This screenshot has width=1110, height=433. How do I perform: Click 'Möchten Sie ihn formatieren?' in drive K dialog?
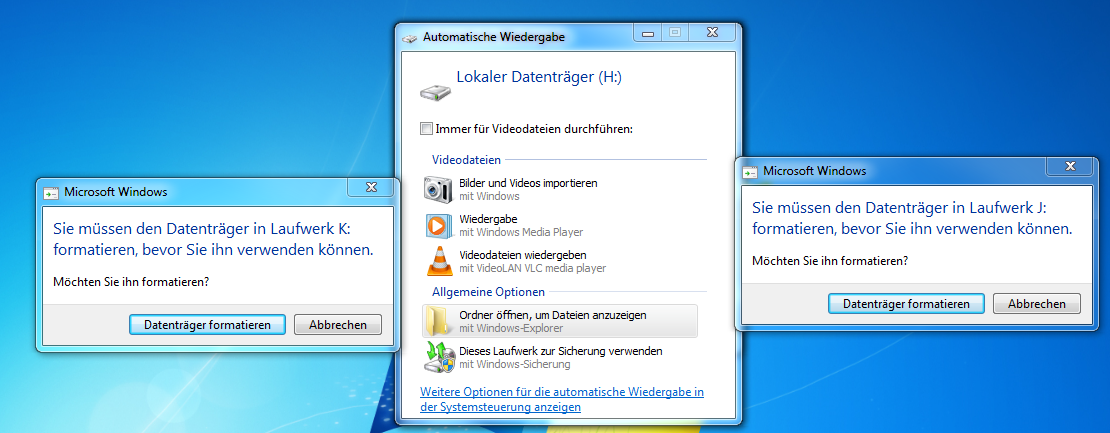click(132, 282)
